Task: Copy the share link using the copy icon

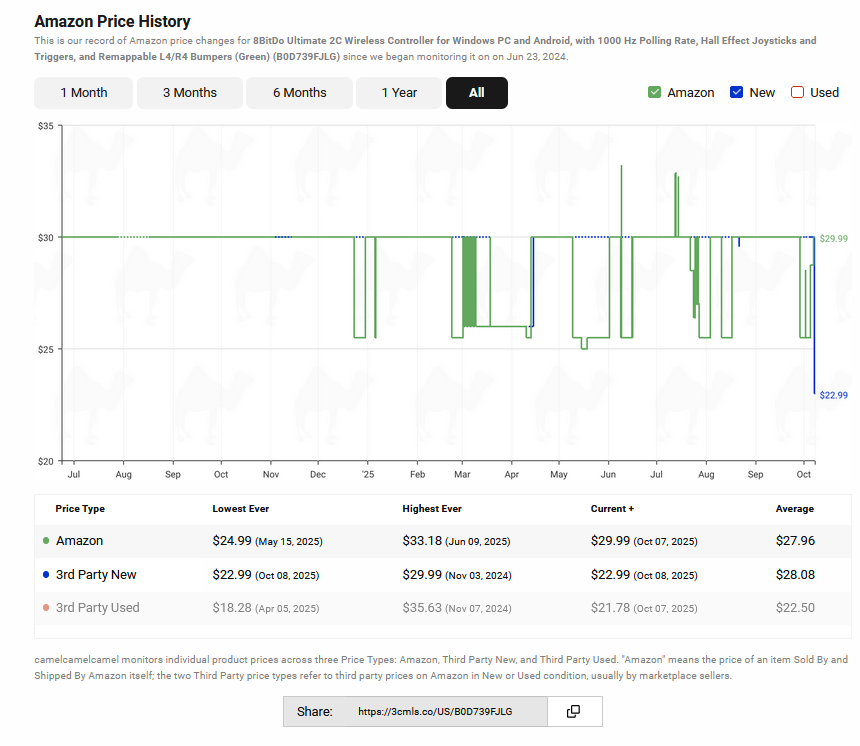Action: [573, 711]
